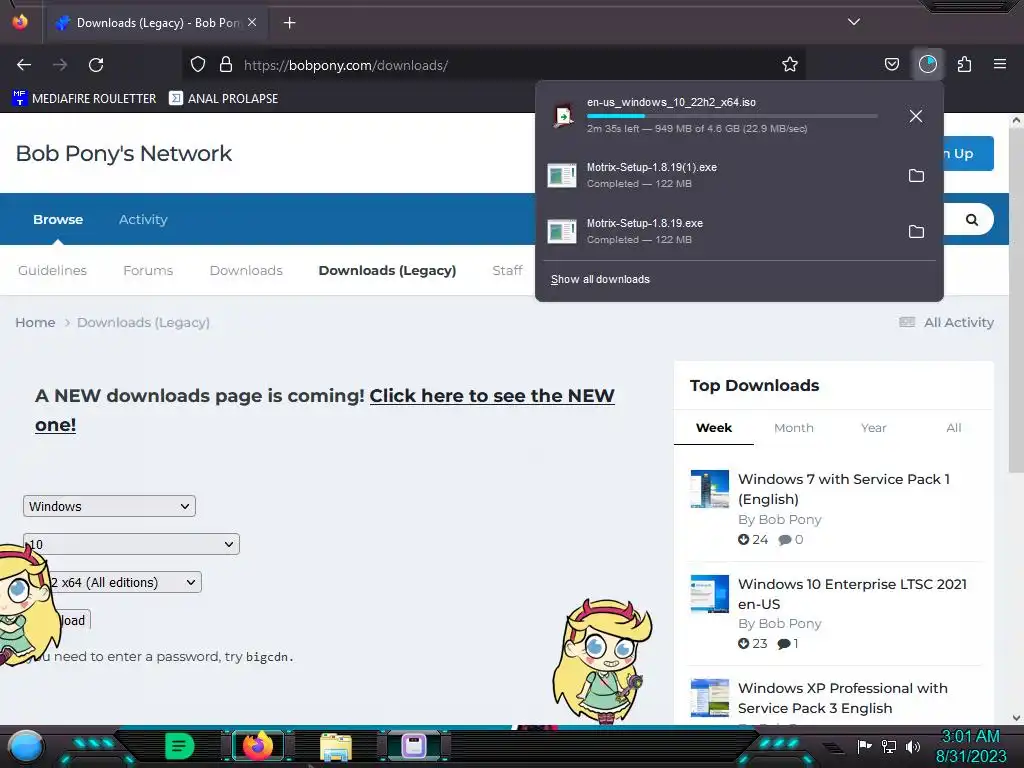Click the Bob Pony's Network site title

tap(123, 153)
